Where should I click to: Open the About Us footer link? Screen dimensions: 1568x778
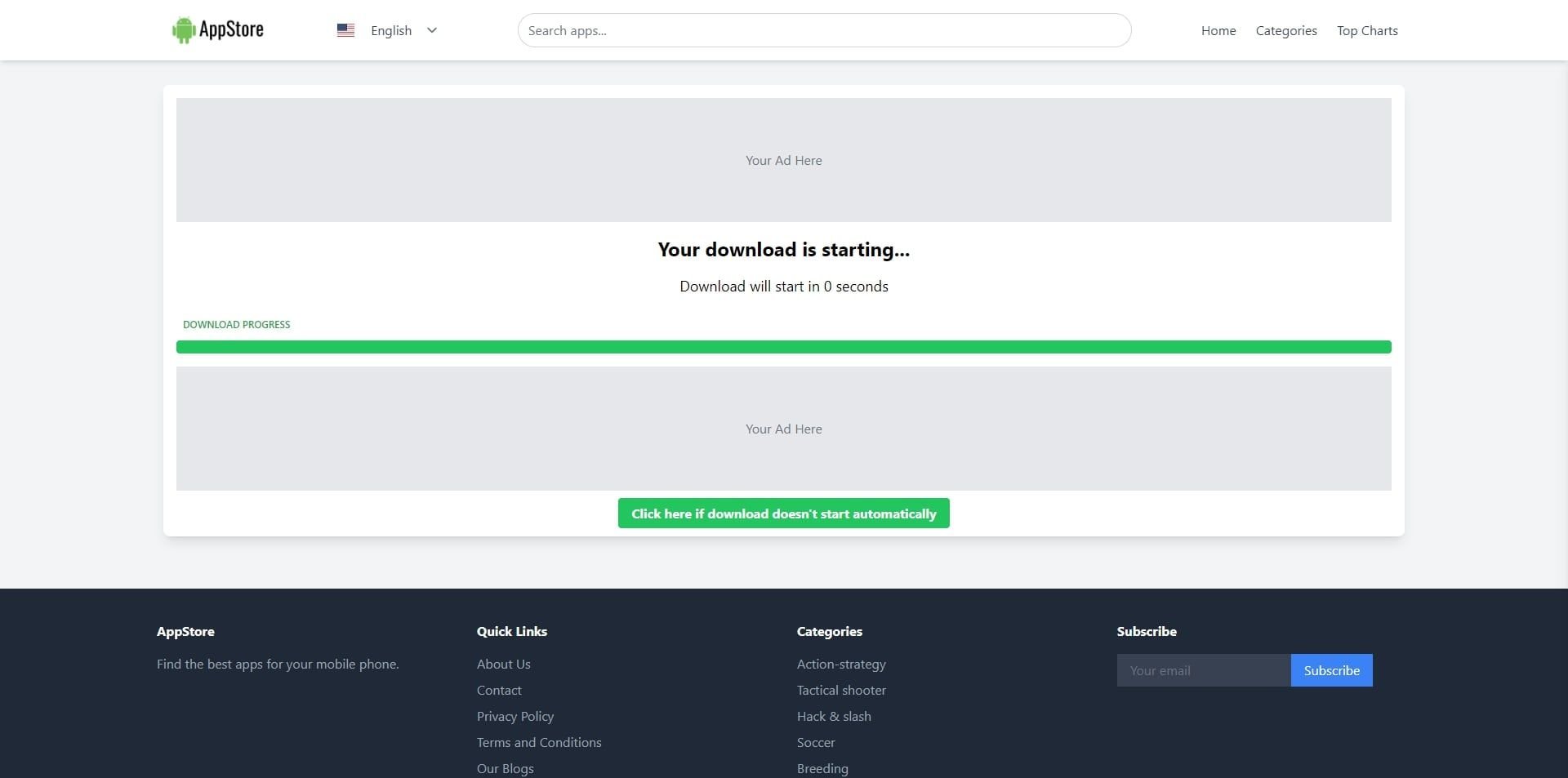coord(503,664)
